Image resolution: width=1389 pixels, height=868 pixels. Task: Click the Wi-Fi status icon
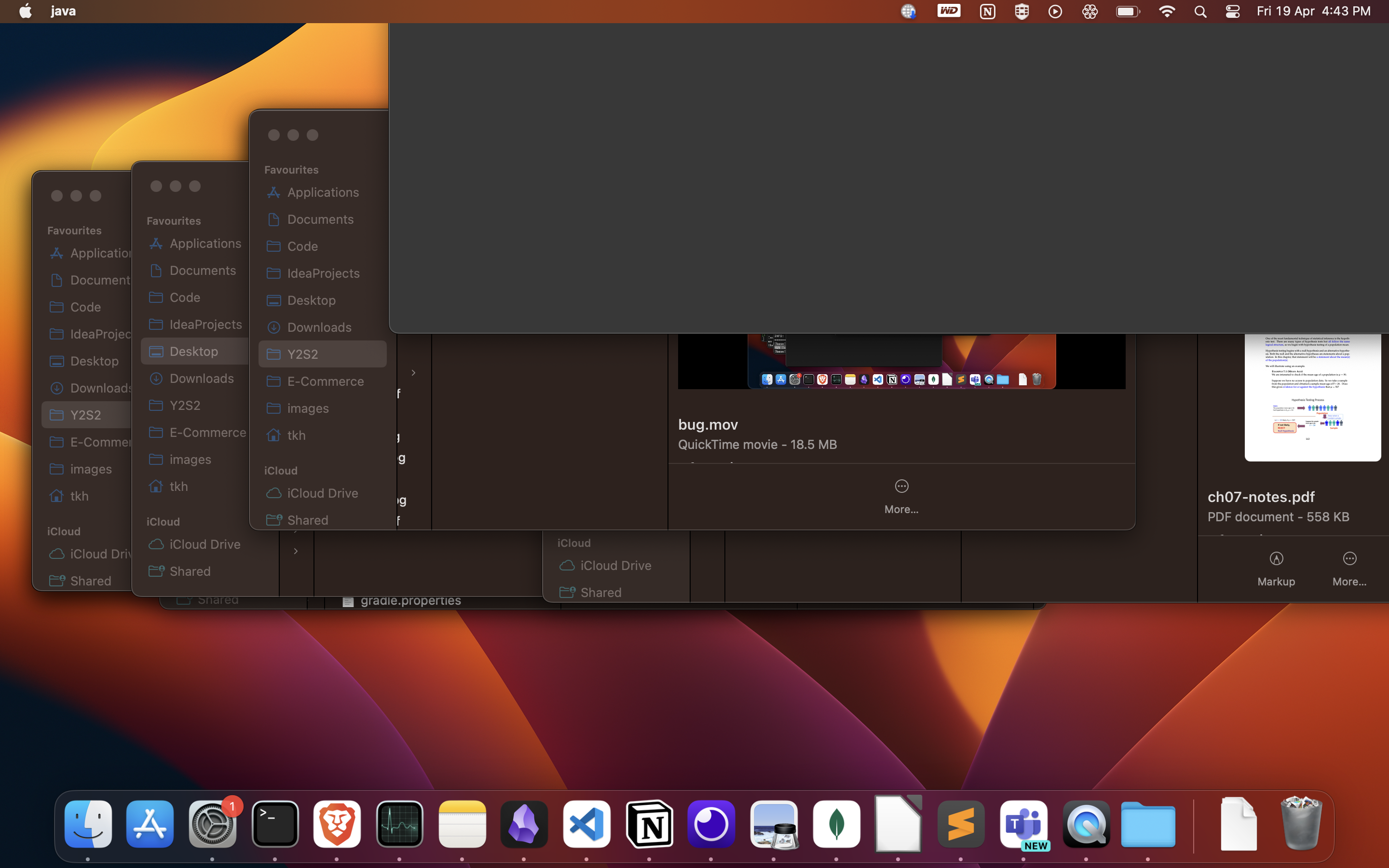pos(1166,12)
